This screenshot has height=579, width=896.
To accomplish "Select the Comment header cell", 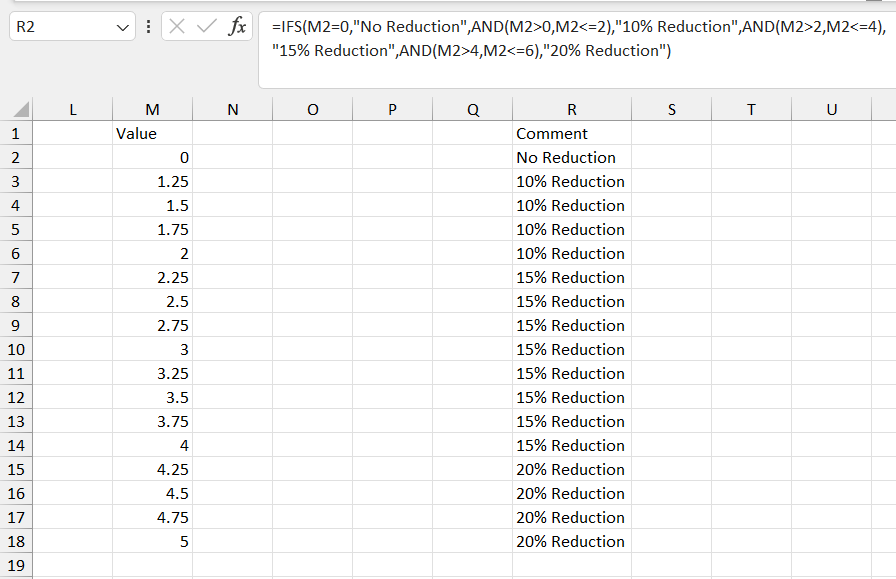I will (572, 133).
